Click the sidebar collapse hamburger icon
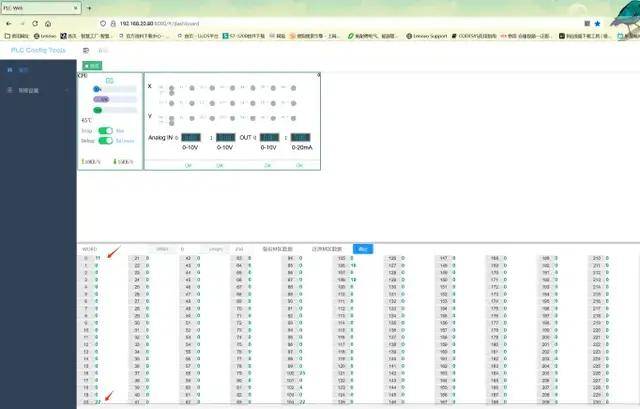640x409 pixels. click(x=86, y=49)
